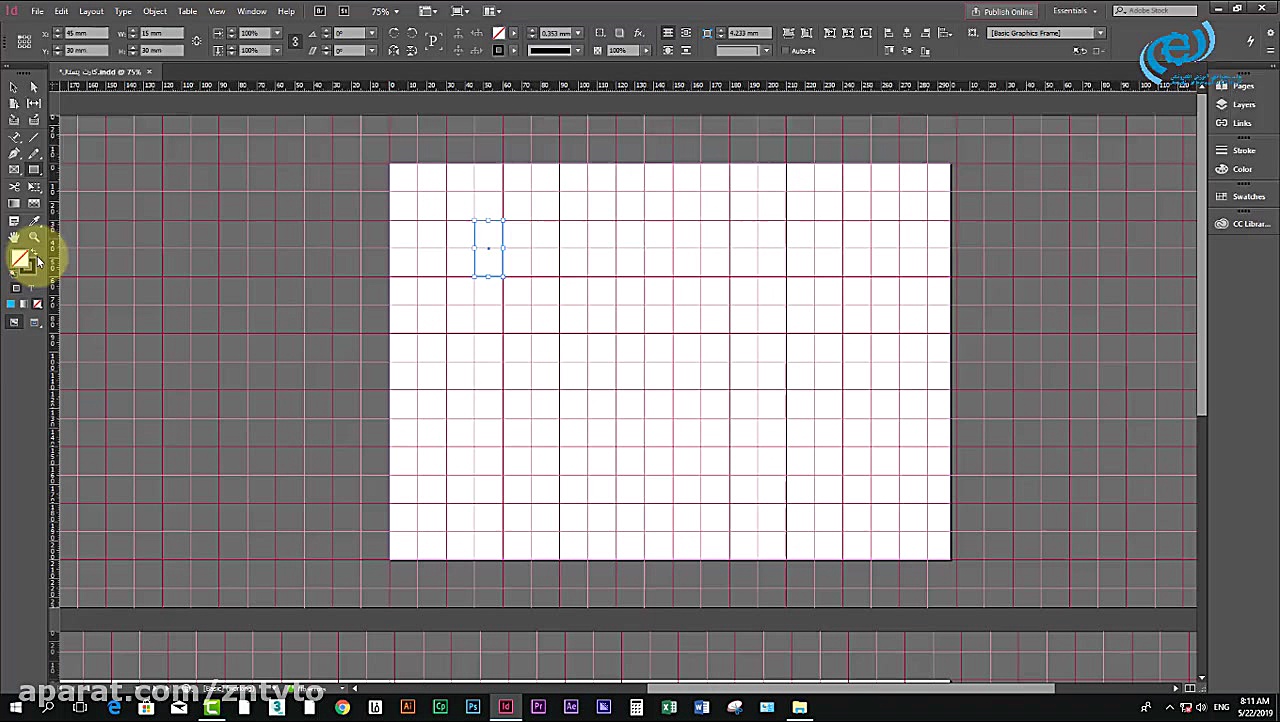Click the Rectangle tool
Image resolution: width=1280 pixels, height=722 pixels.
[x=34, y=170]
